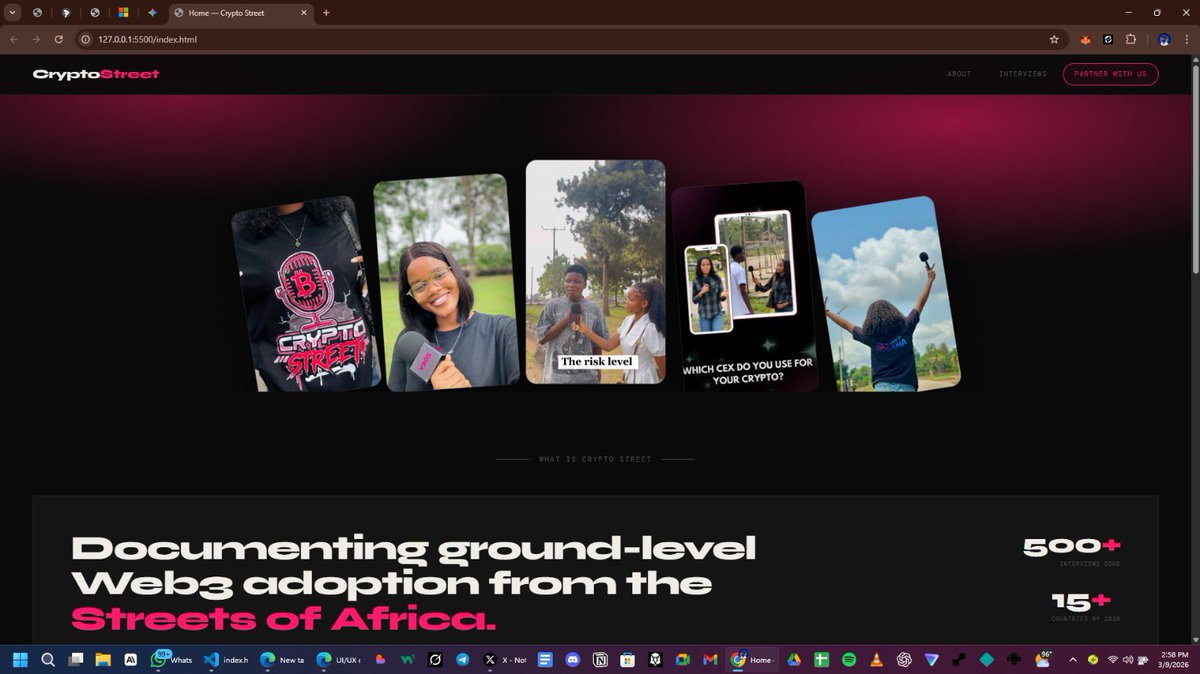Click the "WHAT IS CRYPTO STREET" label
Screen dimensions: 1200x674
click(x=595, y=459)
